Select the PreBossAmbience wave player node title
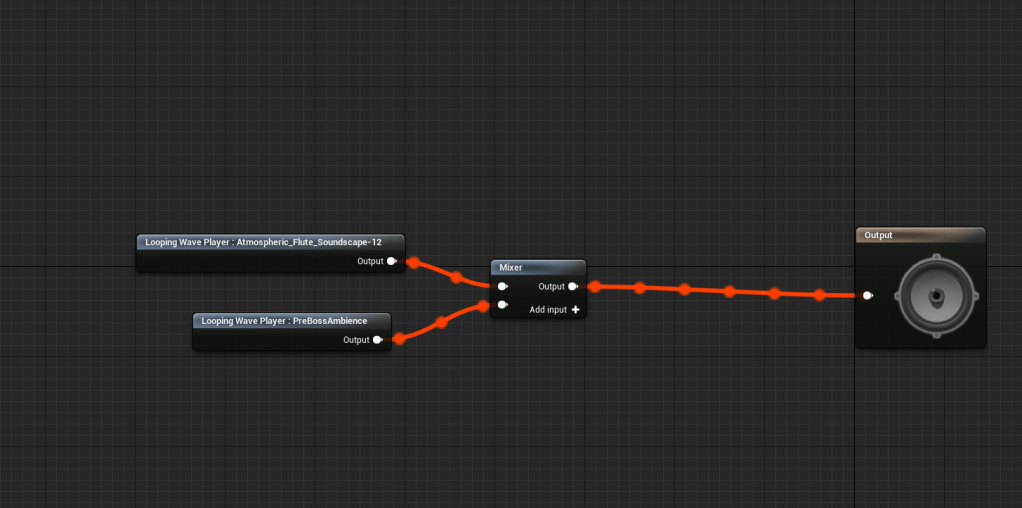This screenshot has height=508, width=1022. point(291,321)
